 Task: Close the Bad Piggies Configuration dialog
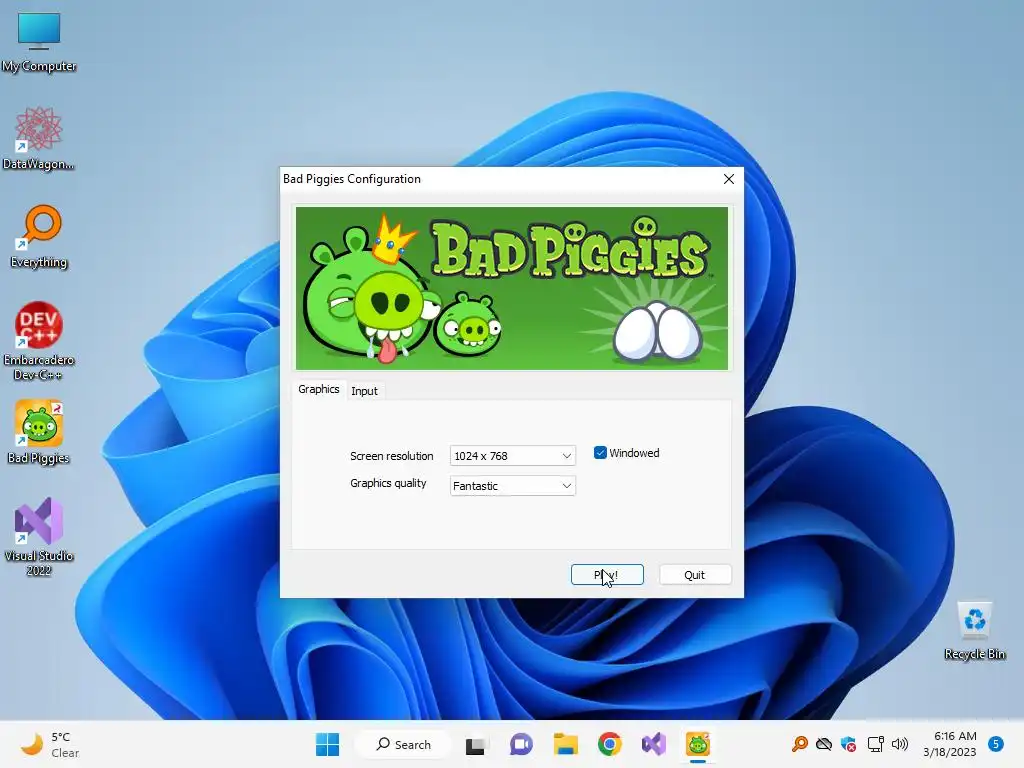[x=729, y=179]
